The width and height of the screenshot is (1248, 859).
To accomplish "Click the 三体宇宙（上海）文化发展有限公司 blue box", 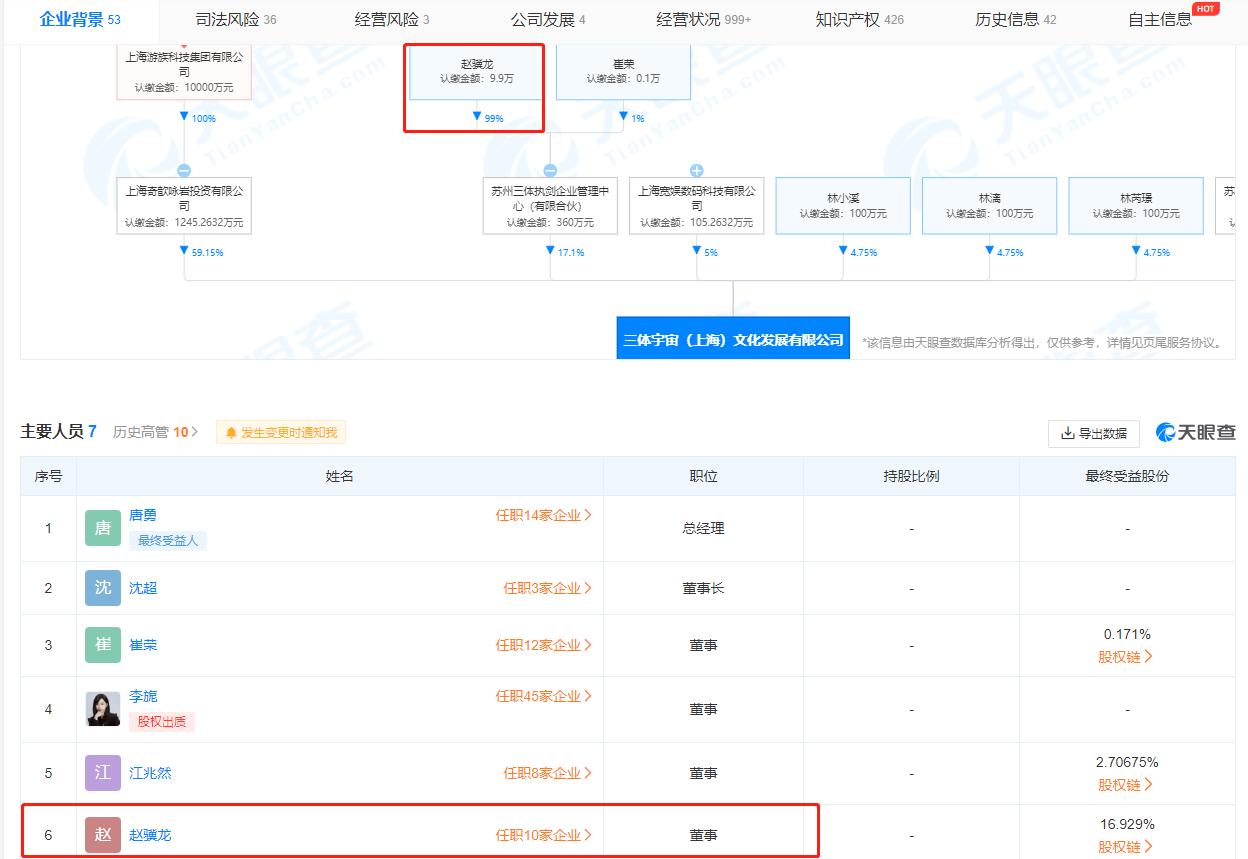I will pyautogui.click(x=733, y=338).
